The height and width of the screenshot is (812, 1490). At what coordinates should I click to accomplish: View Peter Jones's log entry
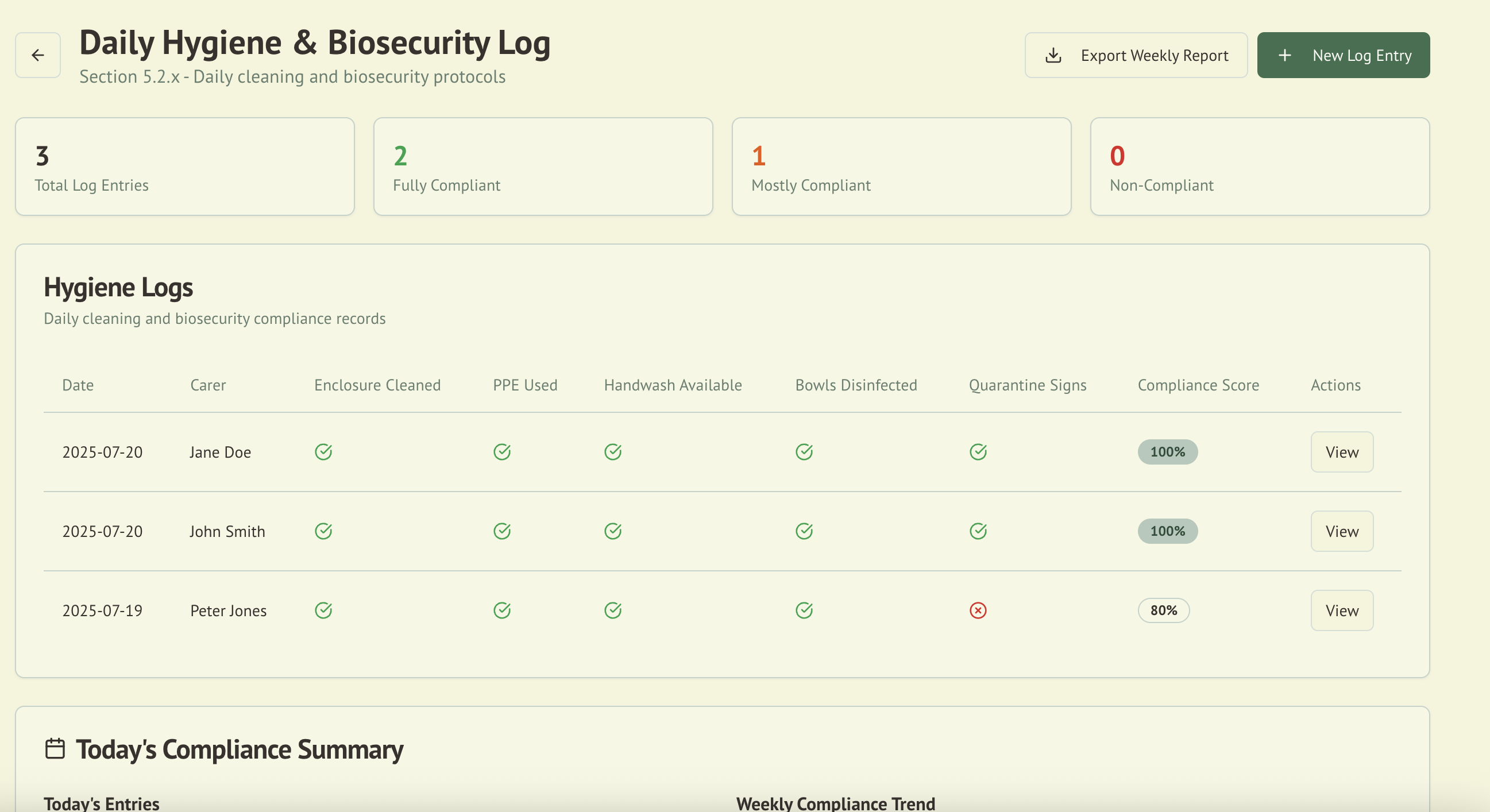(x=1341, y=610)
